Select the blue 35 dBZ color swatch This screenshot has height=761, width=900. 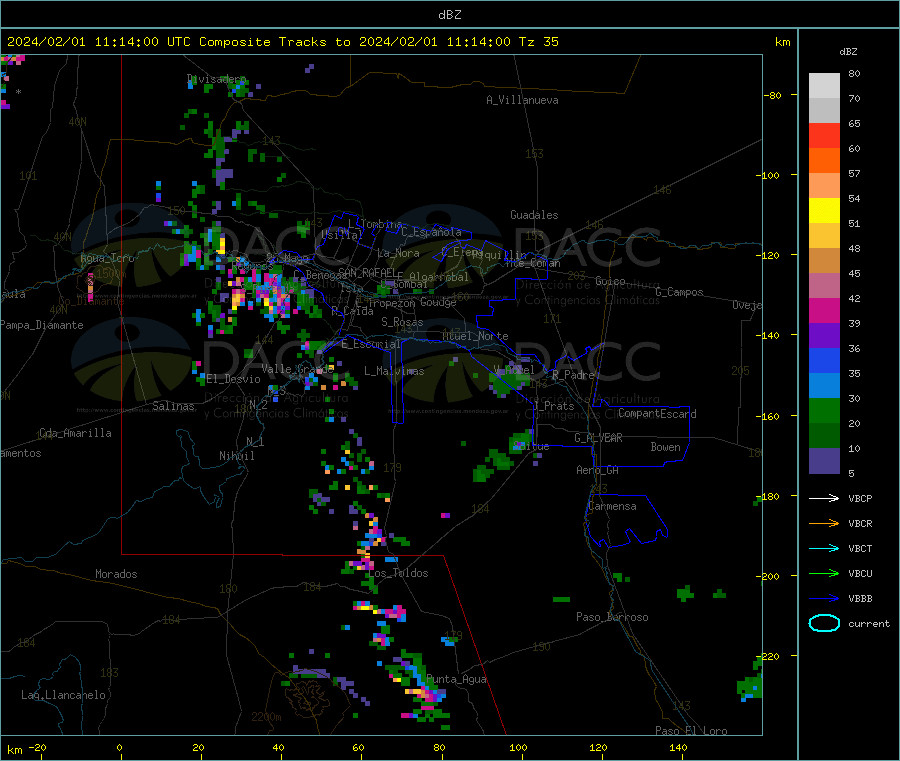click(824, 360)
